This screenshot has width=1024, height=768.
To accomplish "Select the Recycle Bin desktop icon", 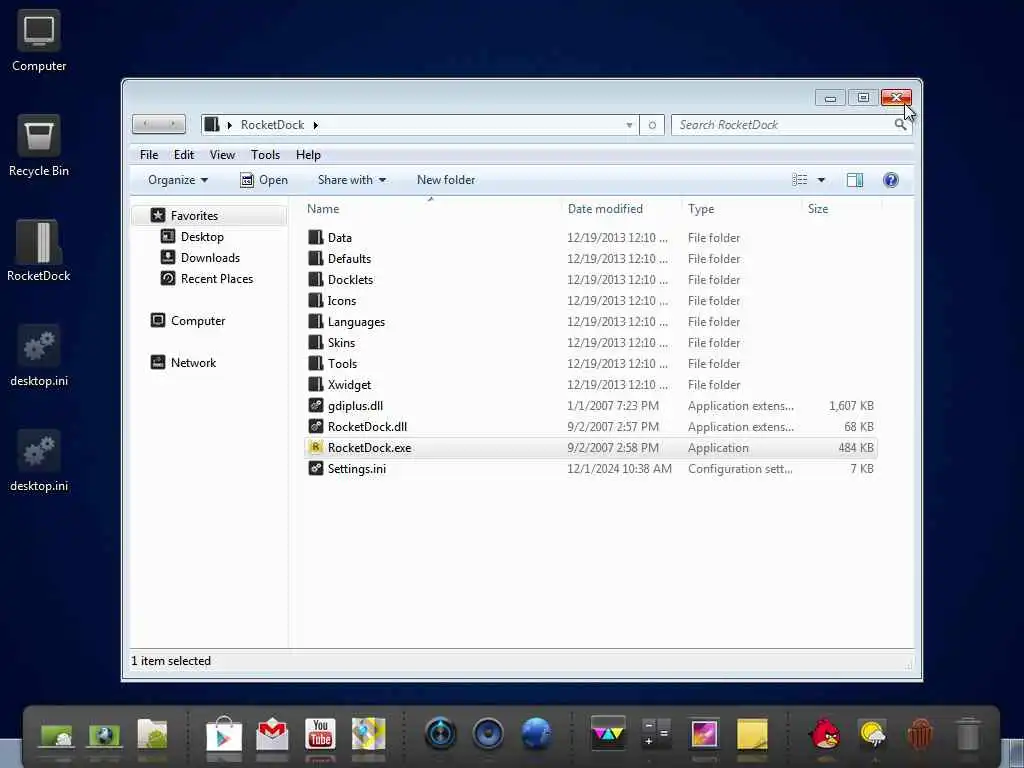I will [39, 146].
